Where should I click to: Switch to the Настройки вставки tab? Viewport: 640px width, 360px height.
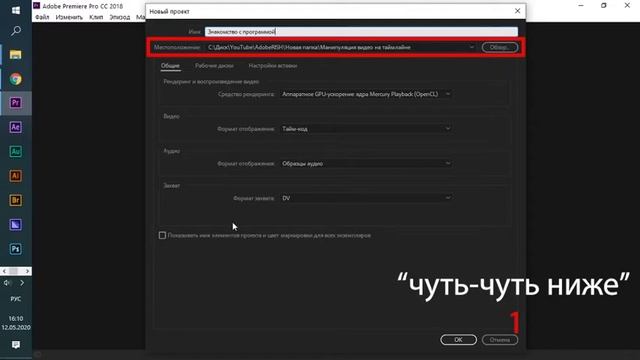coord(273,66)
